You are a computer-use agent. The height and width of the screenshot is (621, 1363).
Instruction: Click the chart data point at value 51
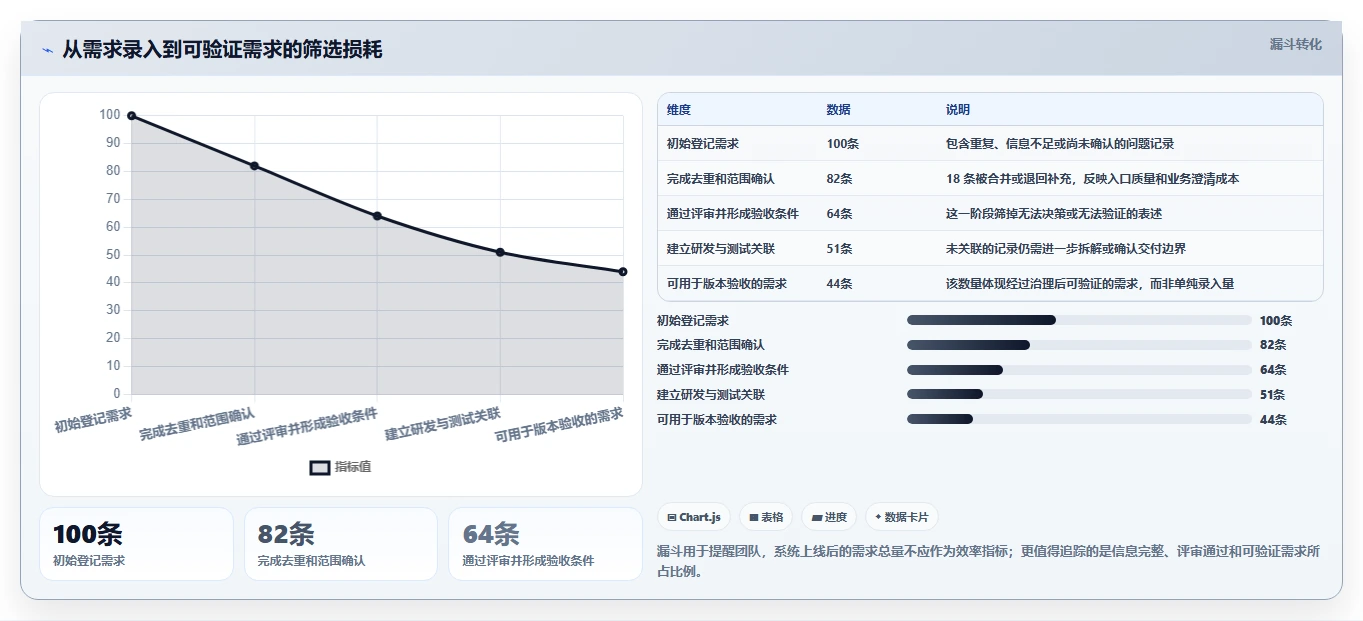click(x=500, y=252)
